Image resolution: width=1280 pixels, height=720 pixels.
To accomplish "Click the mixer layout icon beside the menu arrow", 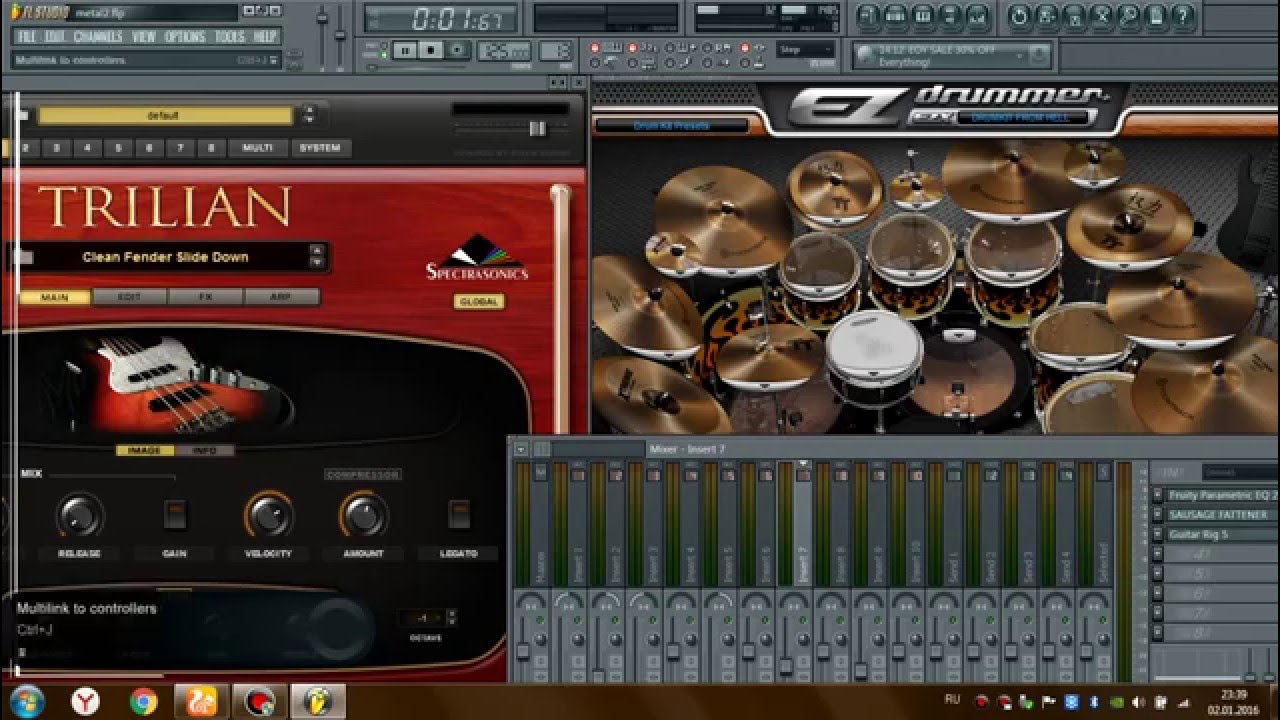I will [x=542, y=449].
